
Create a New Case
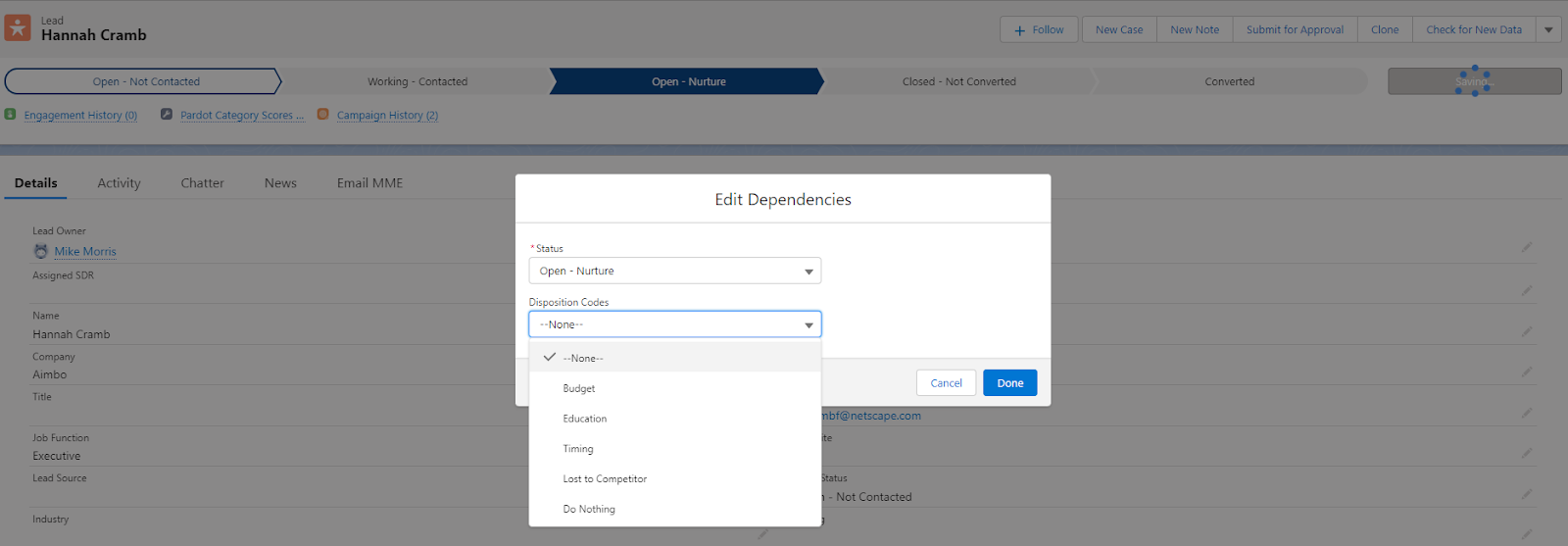point(1119,29)
